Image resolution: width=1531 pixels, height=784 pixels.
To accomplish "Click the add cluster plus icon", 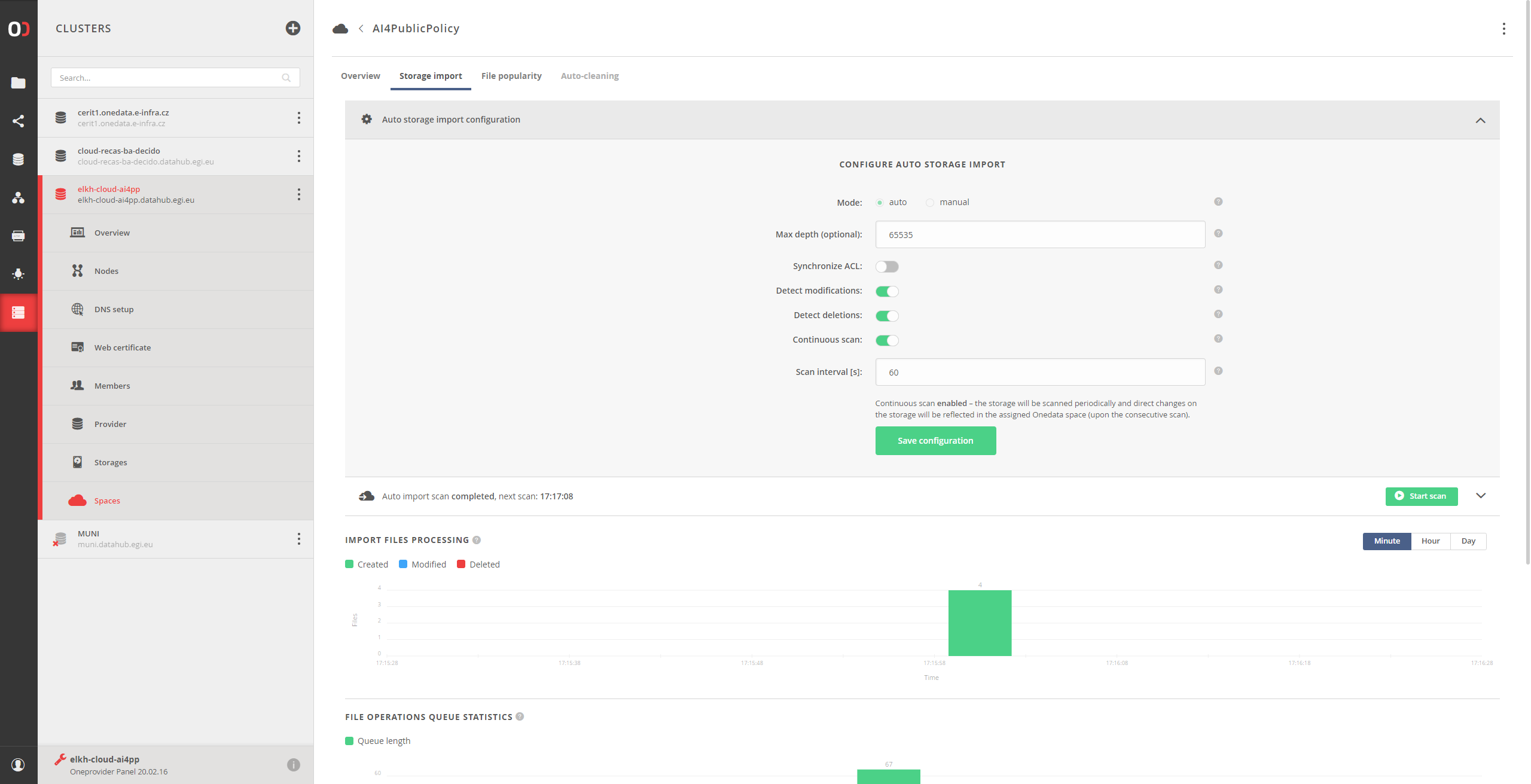I will [x=292, y=28].
